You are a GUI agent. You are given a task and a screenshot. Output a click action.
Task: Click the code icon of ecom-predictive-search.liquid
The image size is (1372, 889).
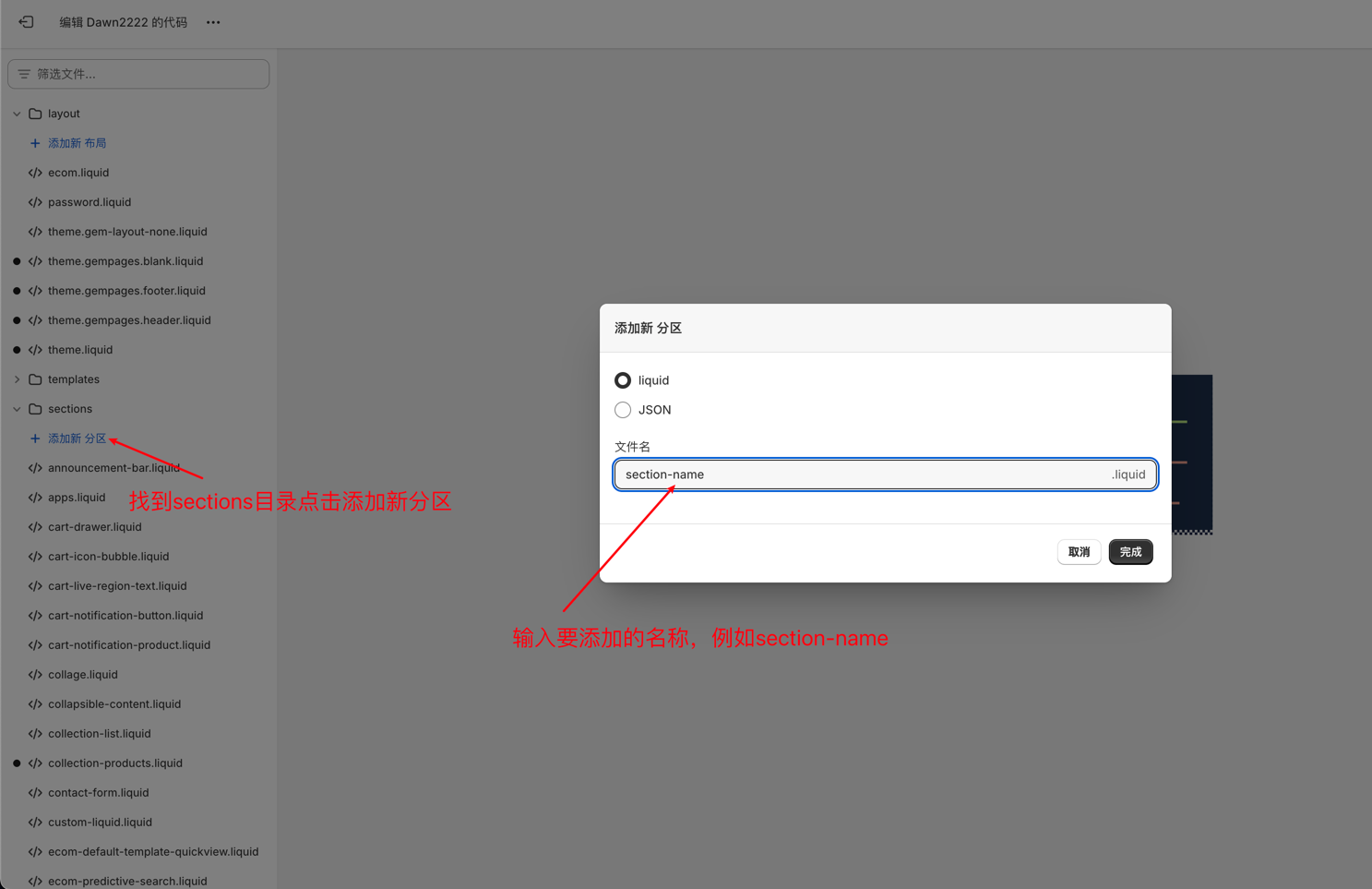click(35, 882)
